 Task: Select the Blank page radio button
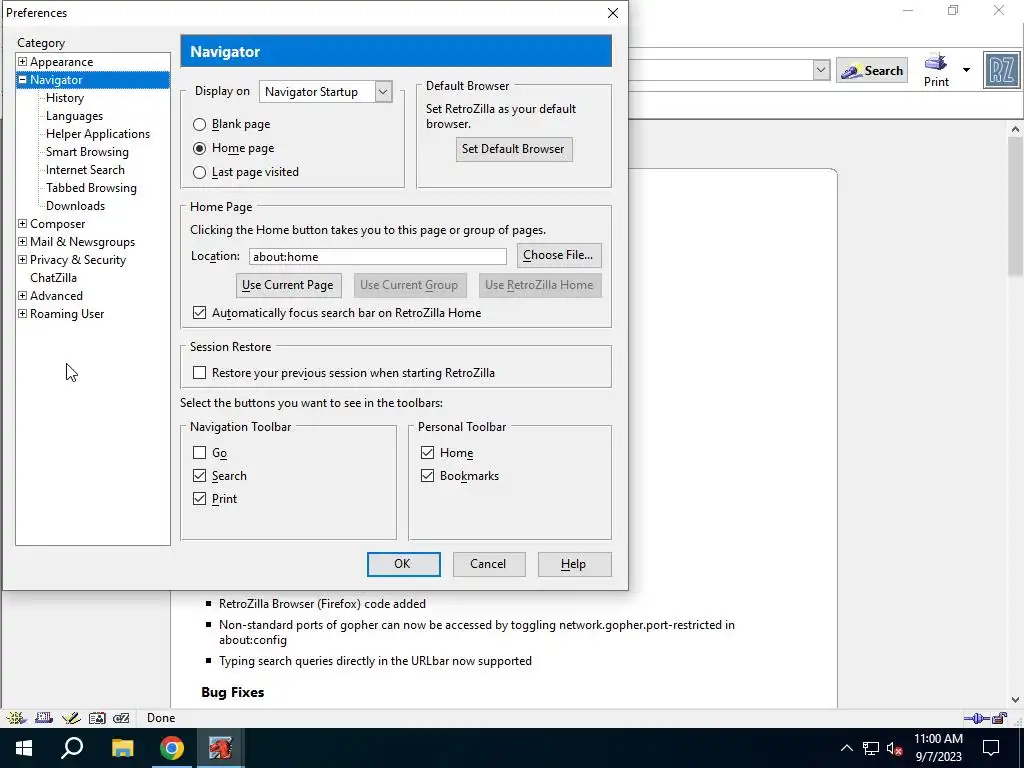click(x=199, y=124)
